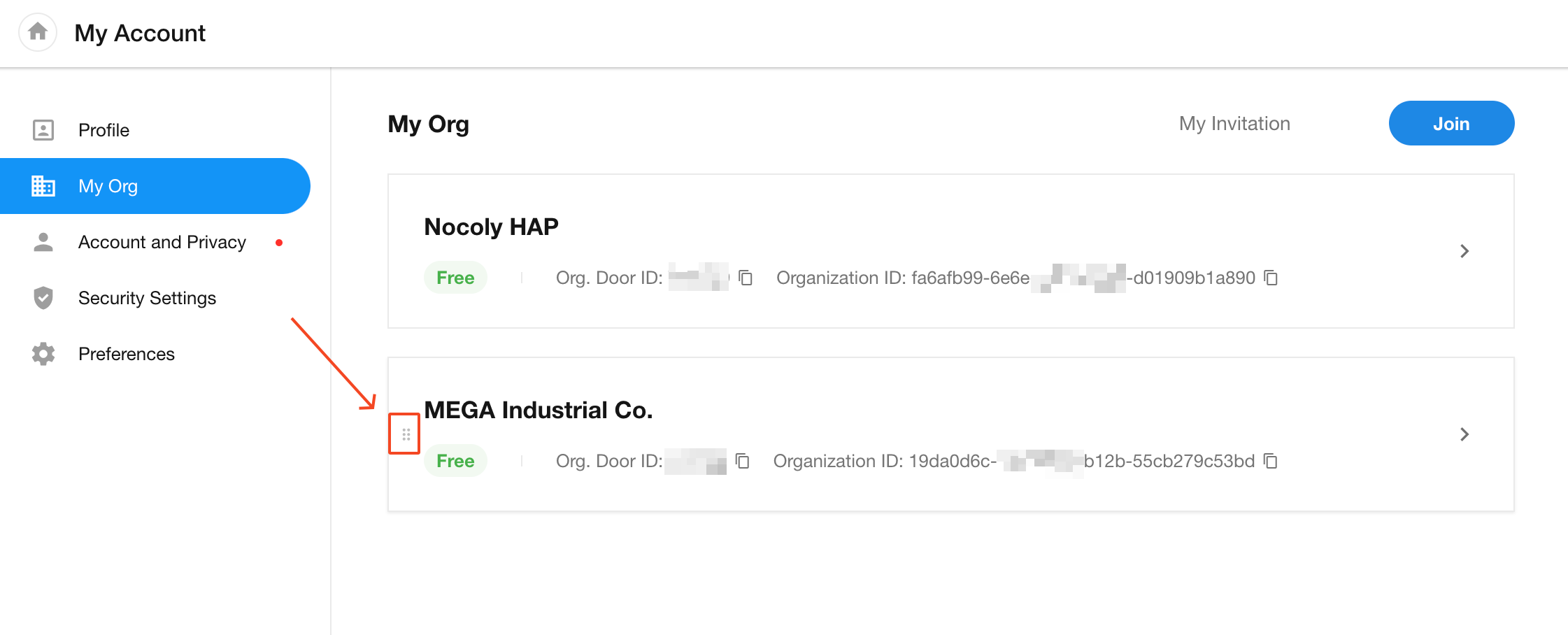Copy Nocoly HAP Organization ID
The width and height of the screenshot is (1568, 635).
[x=1271, y=278]
